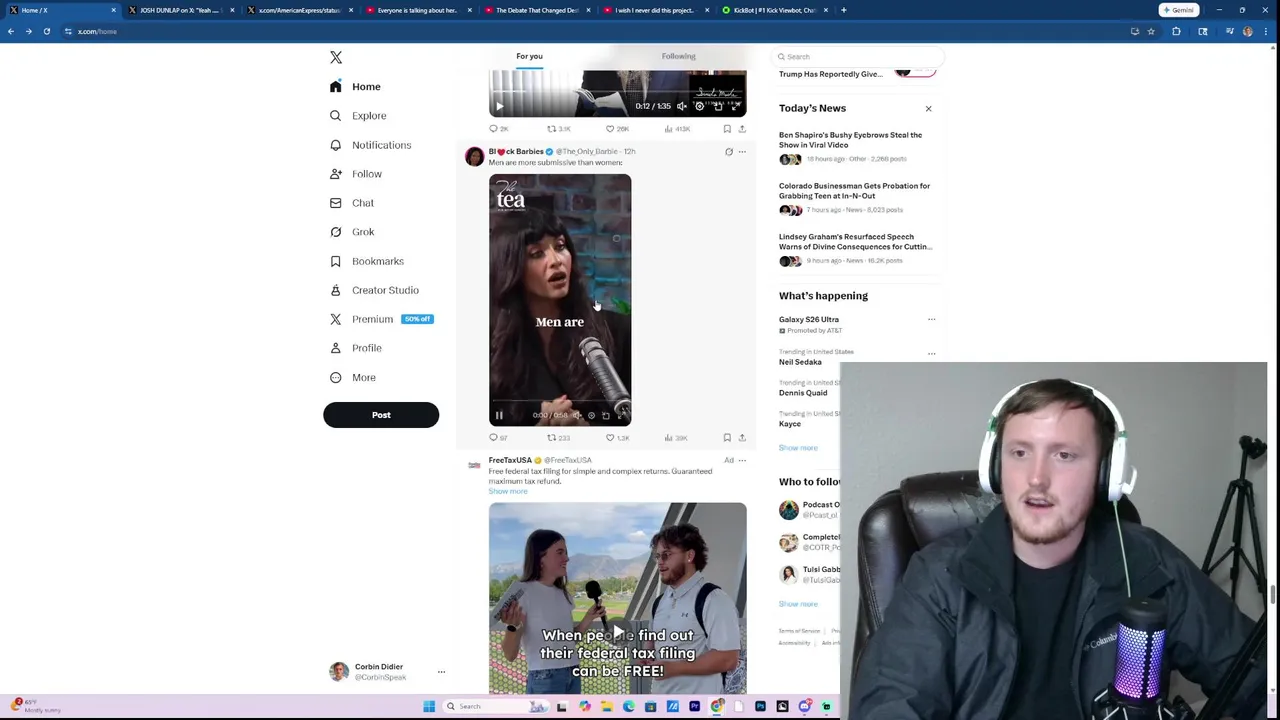1280x720 pixels.
Task: Like the Black Barbies post
Action: pos(617,438)
